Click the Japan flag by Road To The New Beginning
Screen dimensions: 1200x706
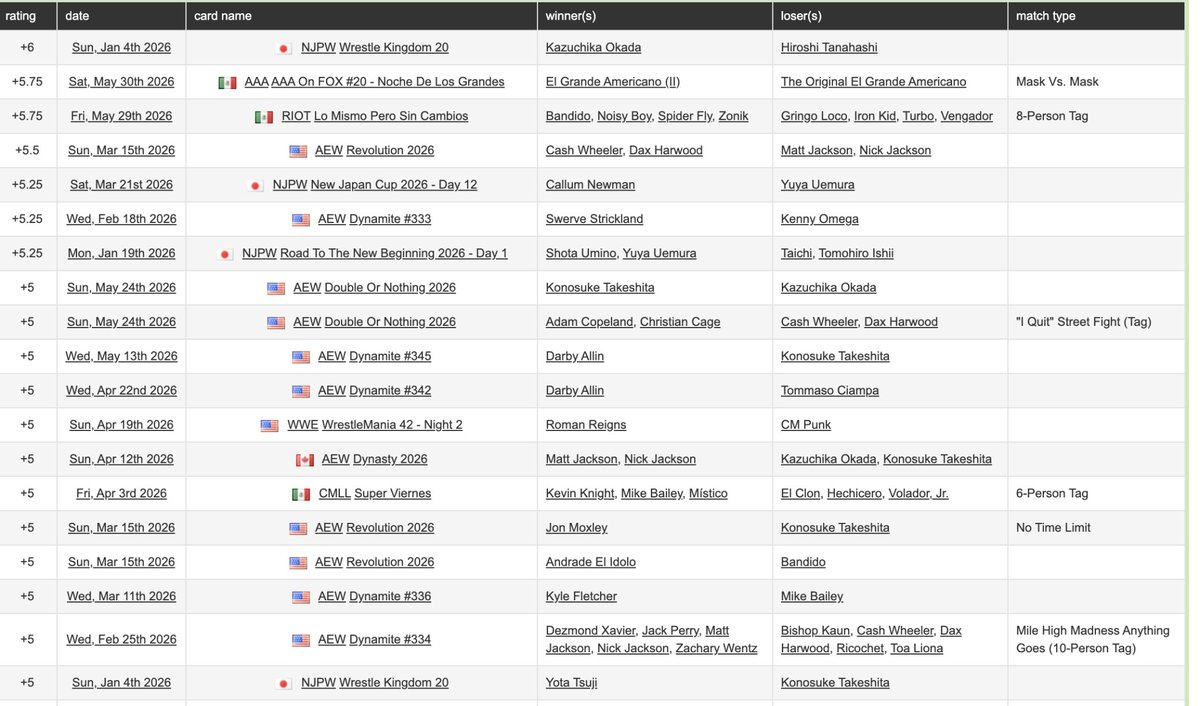click(226, 254)
